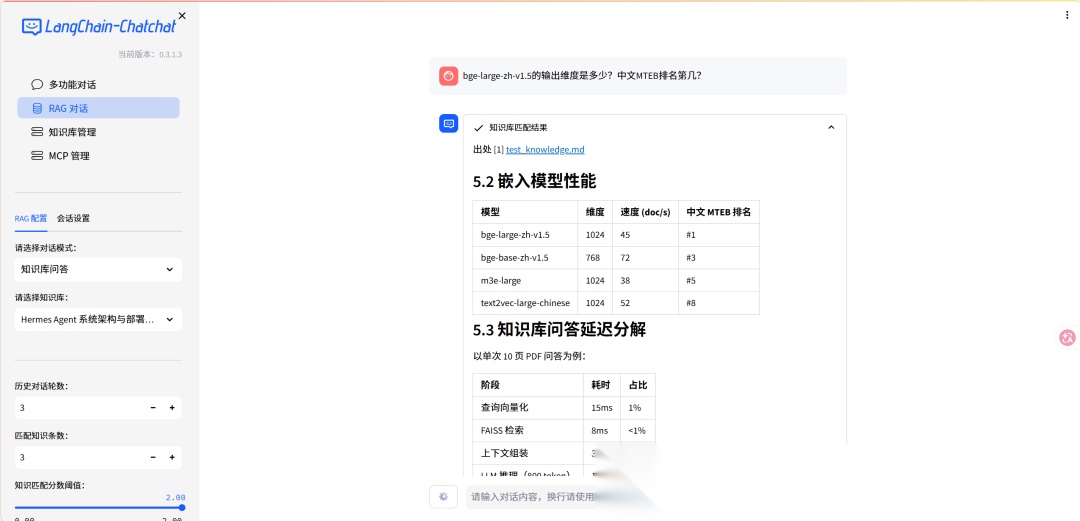
Task: Click the user avatar icon in question
Action: point(448,76)
